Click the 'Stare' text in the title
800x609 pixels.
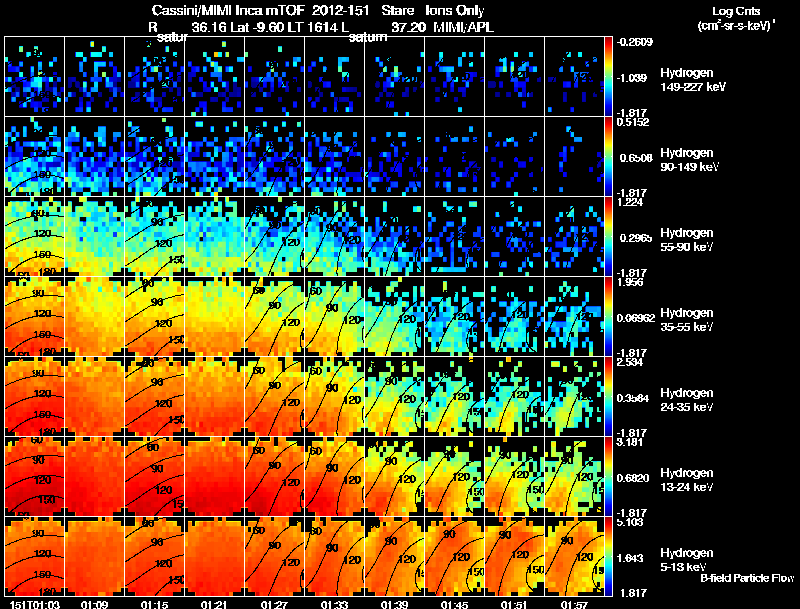[x=398, y=10]
